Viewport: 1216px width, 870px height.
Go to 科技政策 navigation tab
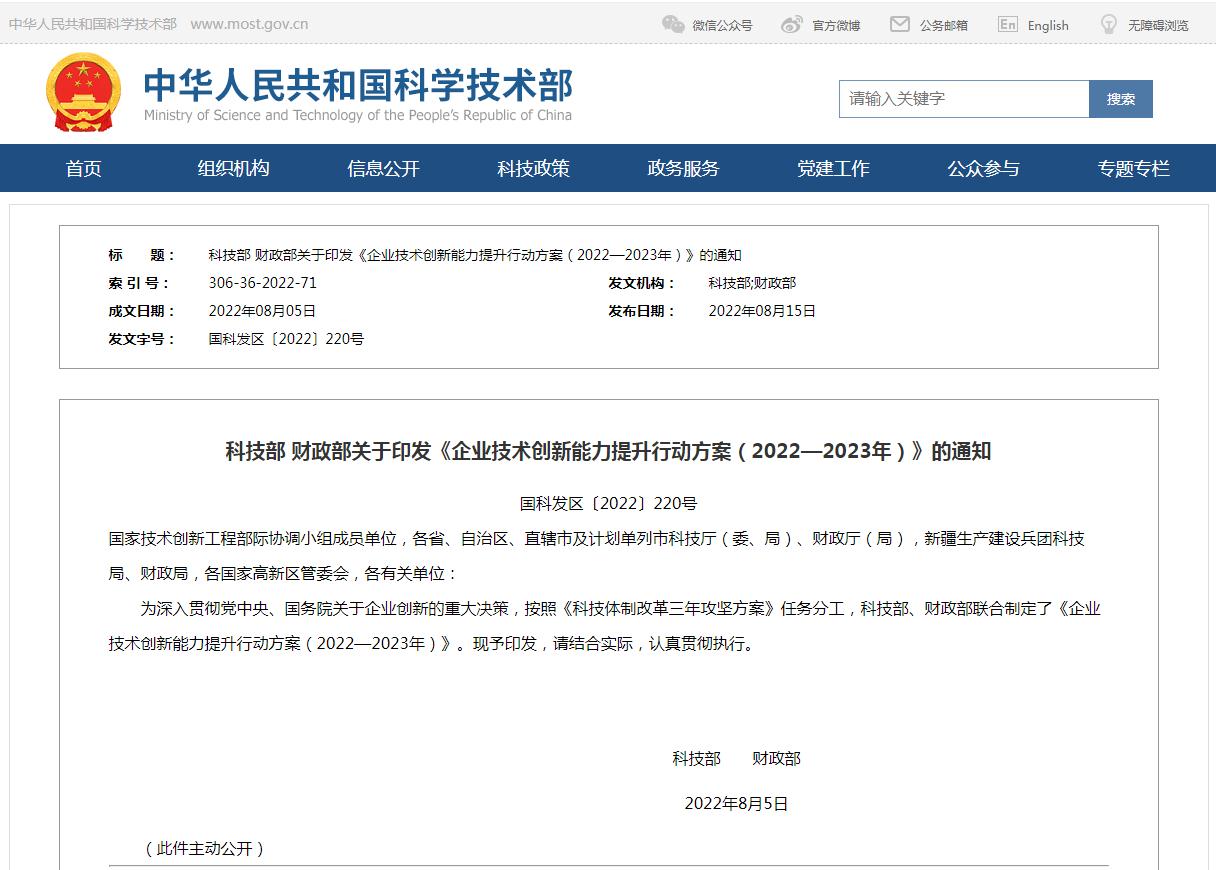pos(533,169)
